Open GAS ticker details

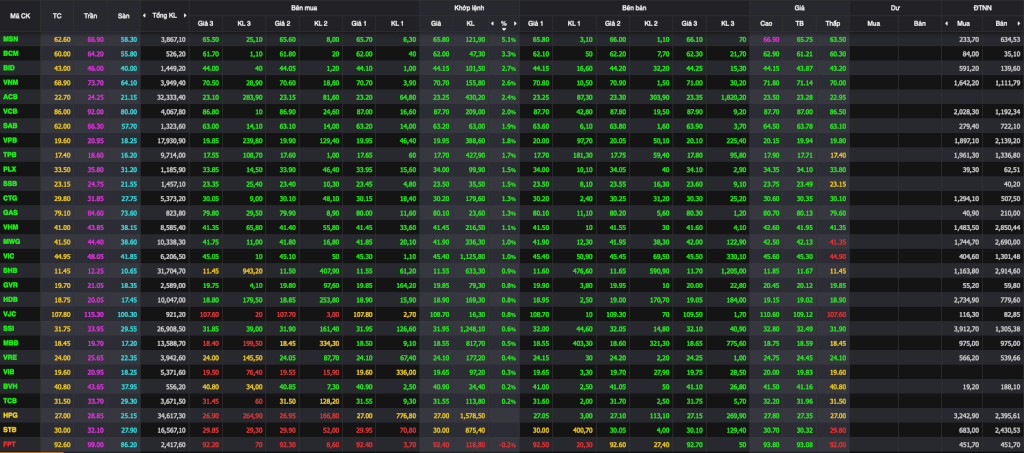click(x=10, y=211)
